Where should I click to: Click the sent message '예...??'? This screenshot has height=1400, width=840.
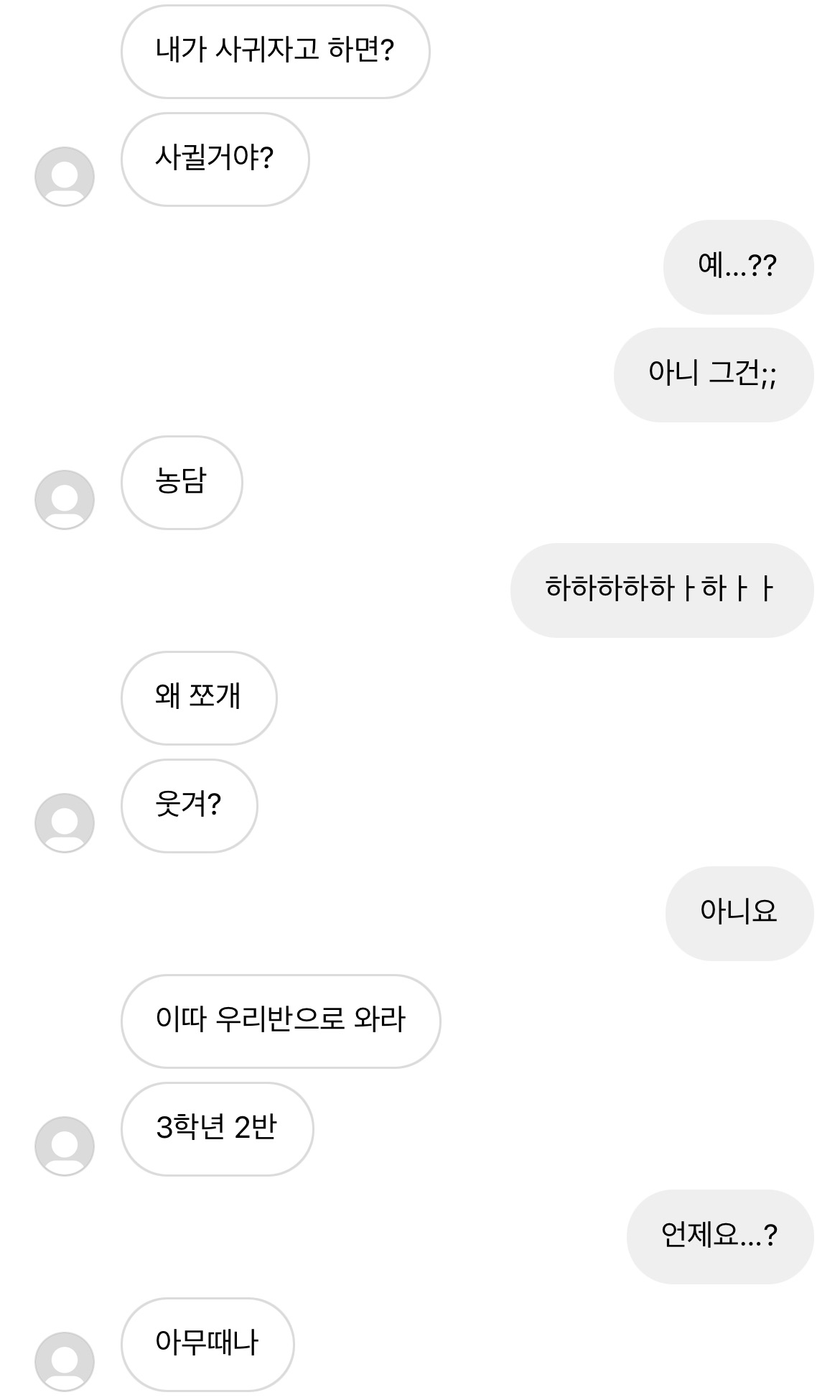pyautogui.click(x=737, y=267)
